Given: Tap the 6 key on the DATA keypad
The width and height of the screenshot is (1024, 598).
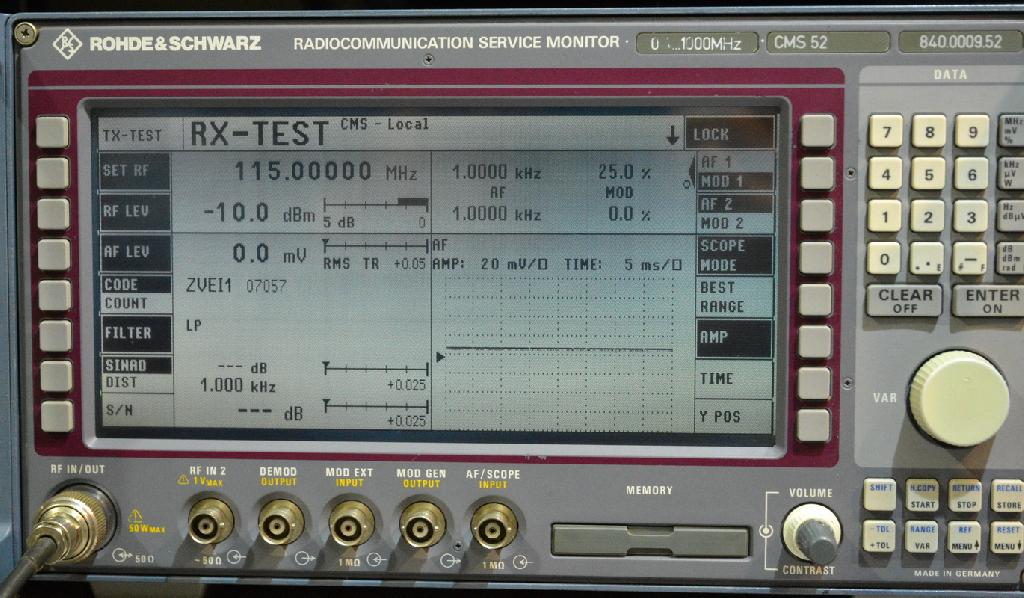Looking at the screenshot, I should pos(972,174).
